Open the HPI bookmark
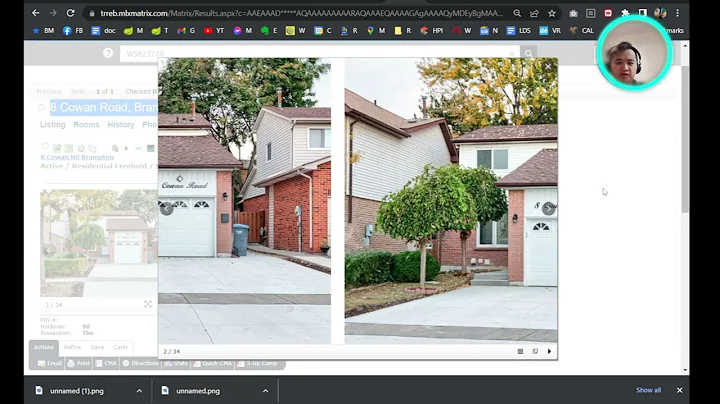The image size is (720, 404). (432, 31)
